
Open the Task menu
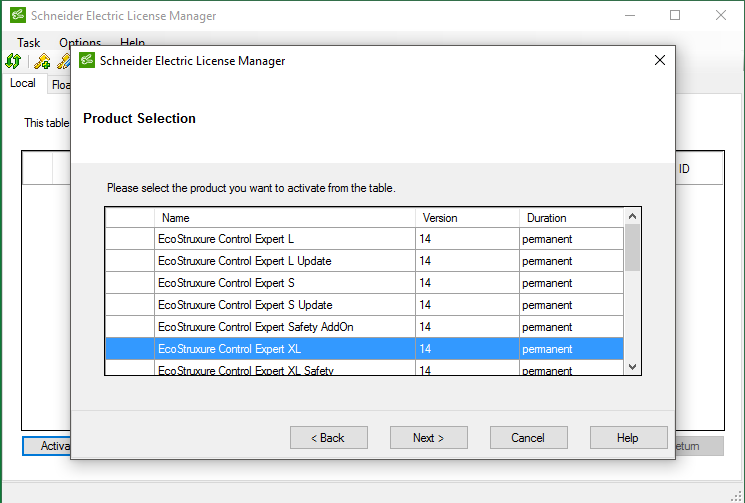click(29, 42)
